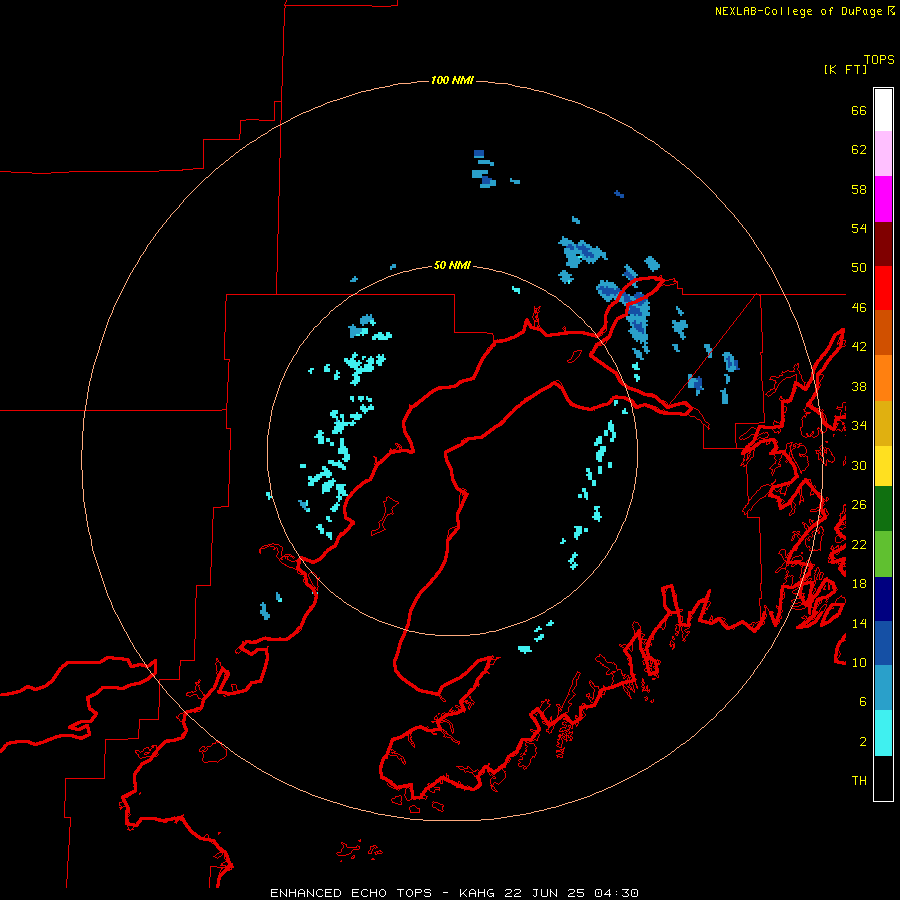900x900 pixels.
Task: Click the KAHG station identifier in caption
Action: pos(478,893)
